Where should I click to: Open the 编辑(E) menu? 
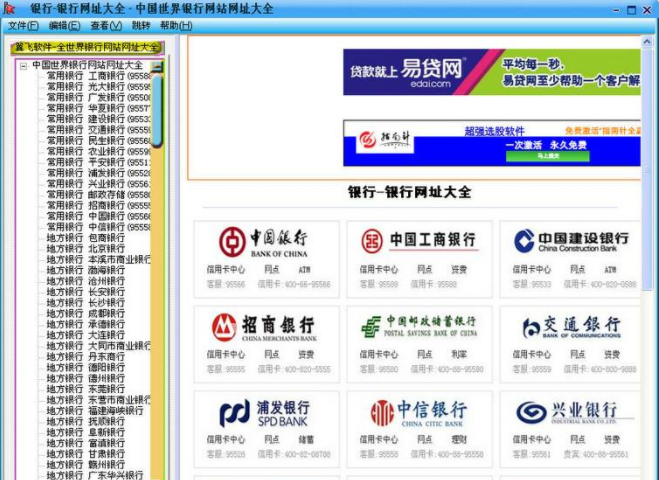pos(64,26)
